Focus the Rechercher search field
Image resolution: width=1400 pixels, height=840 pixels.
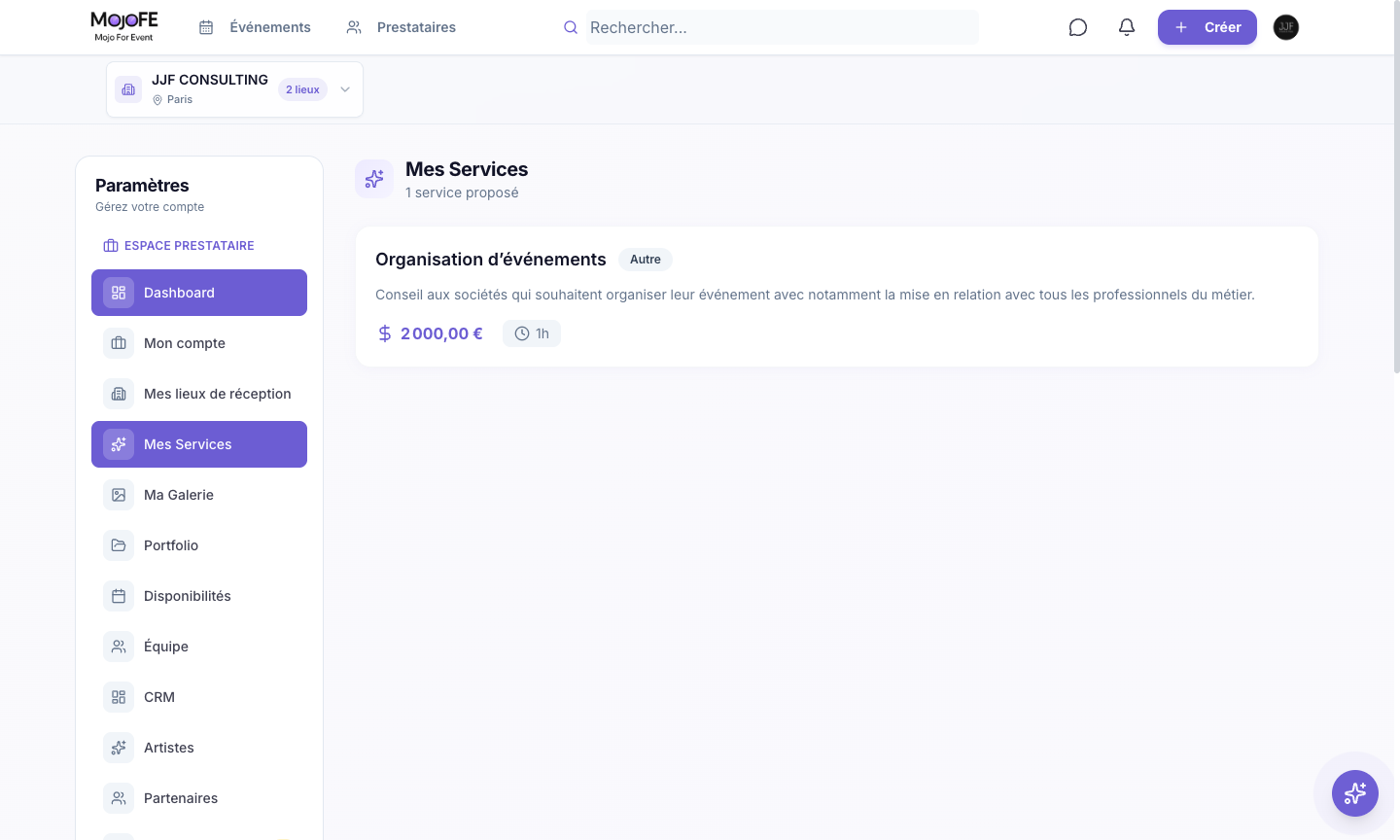[x=782, y=27]
